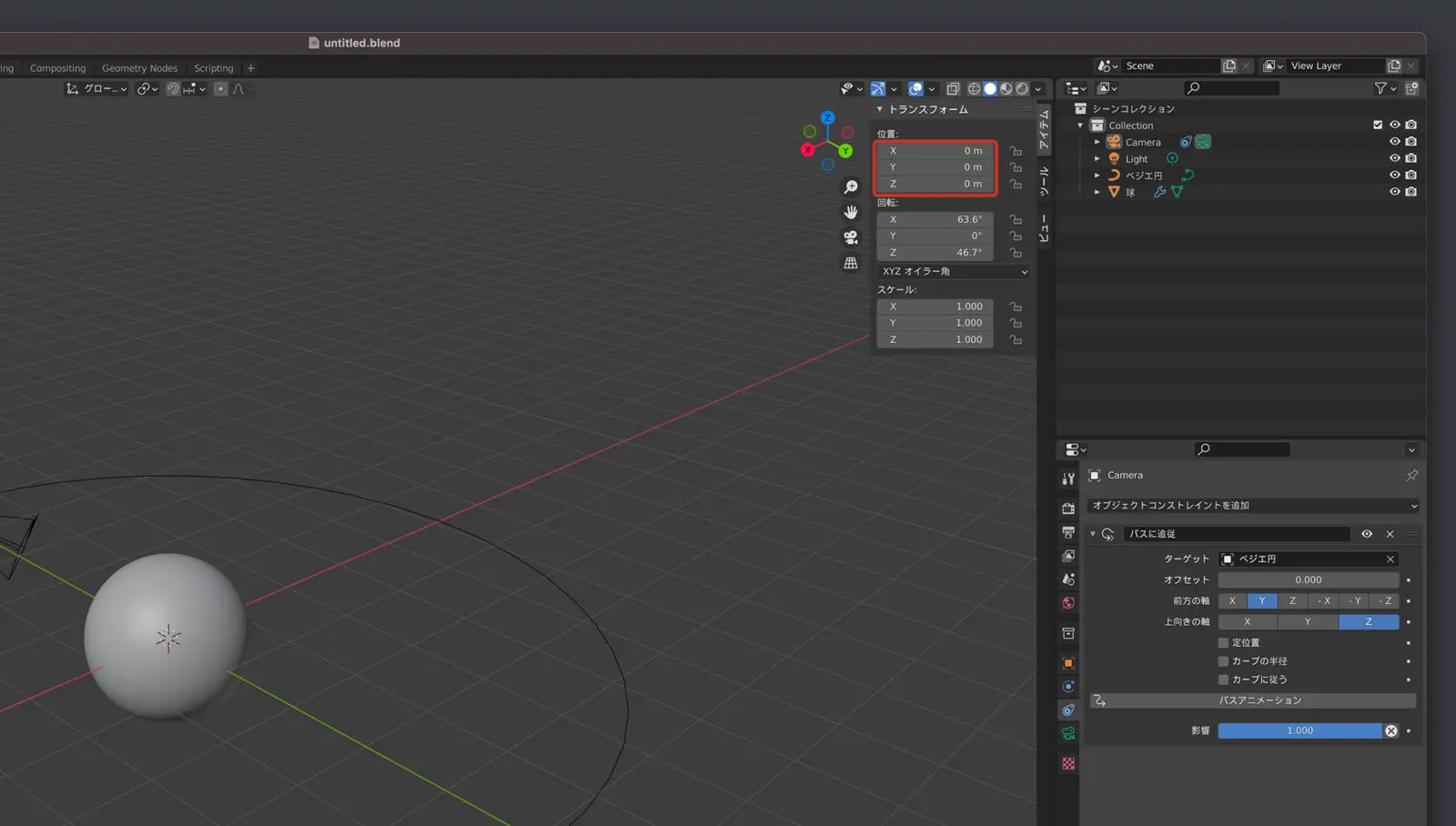Hide the ベジエ円 object in the outliner
This screenshot has width=1456, height=826.
coord(1394,175)
